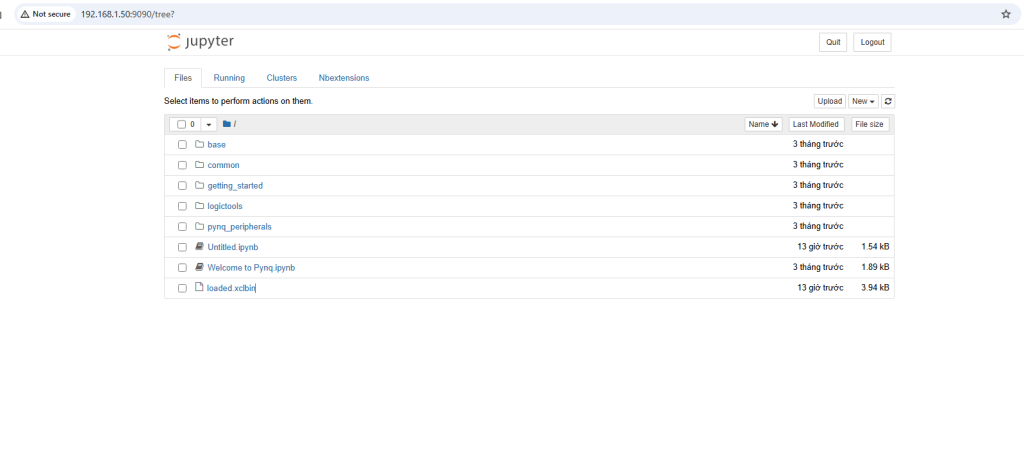Image resolution: width=1024 pixels, height=470 pixels.
Task: Click the folder icon beside base
Action: [199, 144]
